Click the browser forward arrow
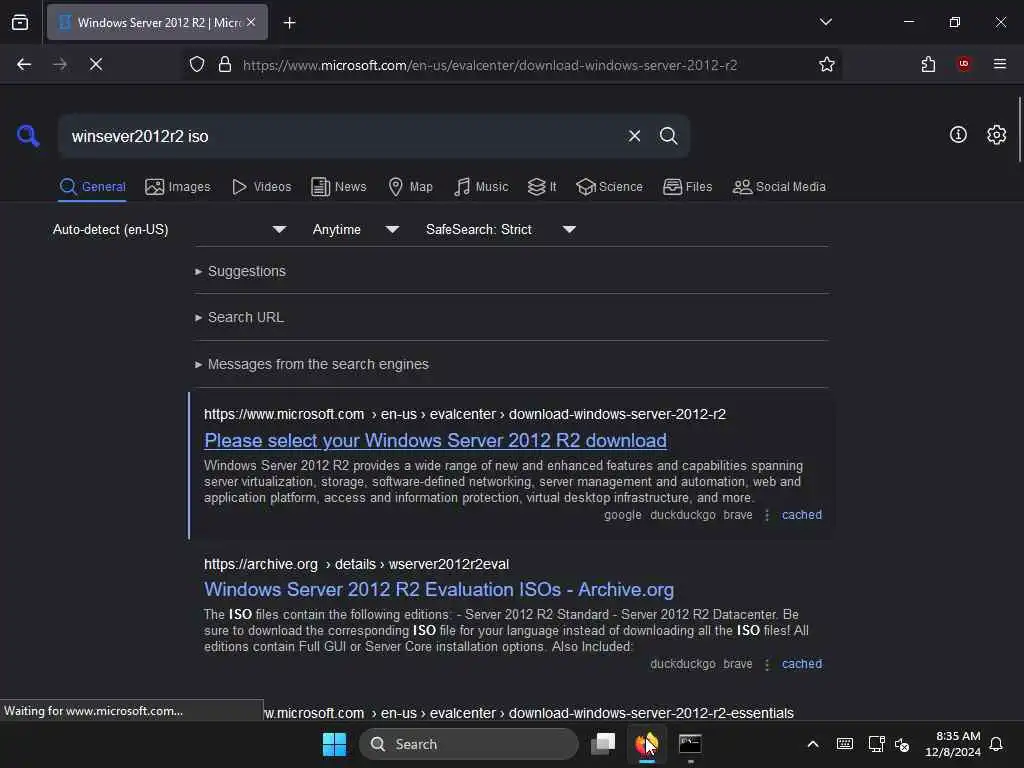This screenshot has height=768, width=1024. (x=60, y=64)
